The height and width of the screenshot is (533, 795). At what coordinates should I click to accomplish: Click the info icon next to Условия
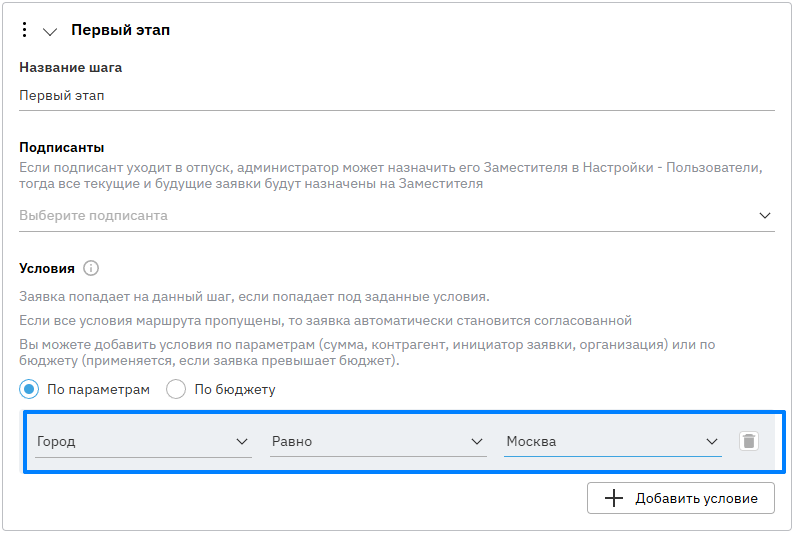(x=91, y=268)
